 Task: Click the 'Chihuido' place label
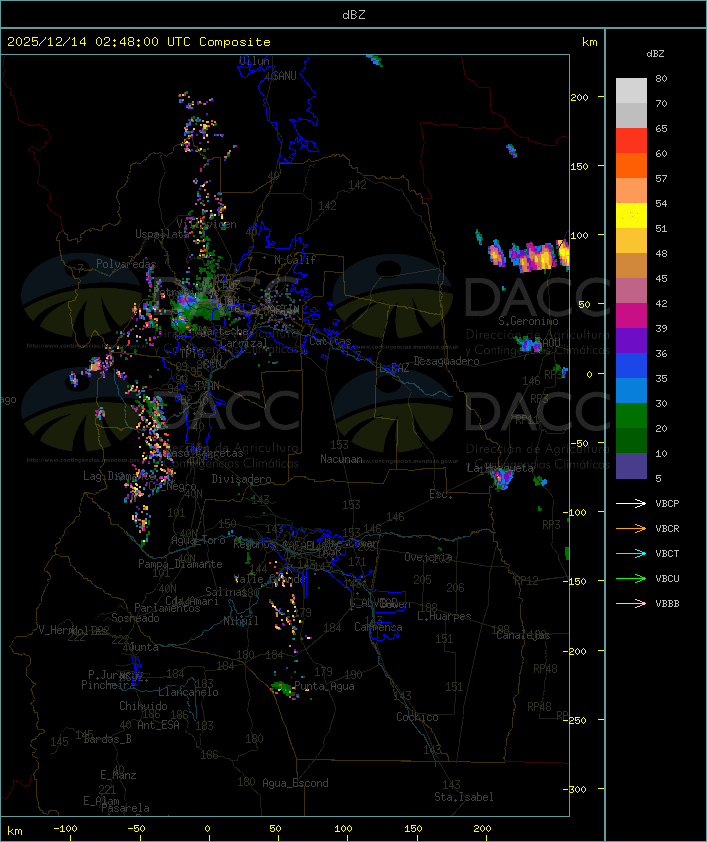point(143,706)
